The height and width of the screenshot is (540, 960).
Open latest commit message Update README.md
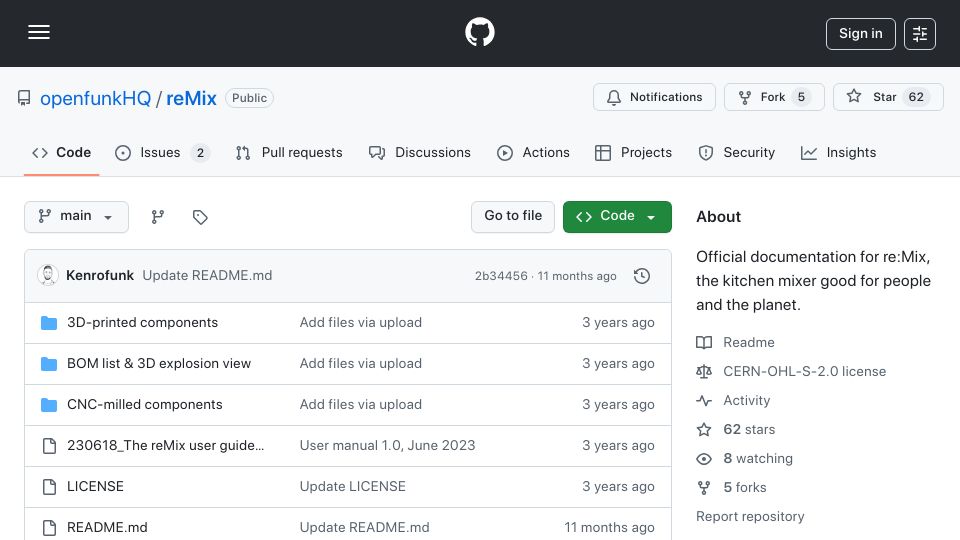pyautogui.click(x=208, y=276)
